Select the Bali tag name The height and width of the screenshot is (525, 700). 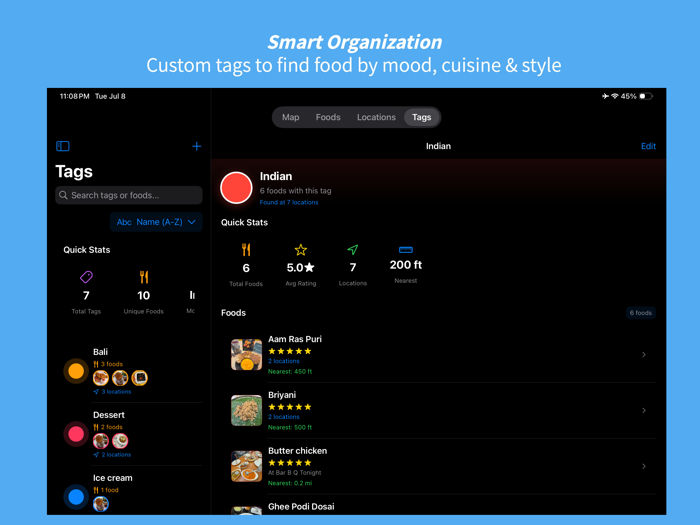point(100,352)
